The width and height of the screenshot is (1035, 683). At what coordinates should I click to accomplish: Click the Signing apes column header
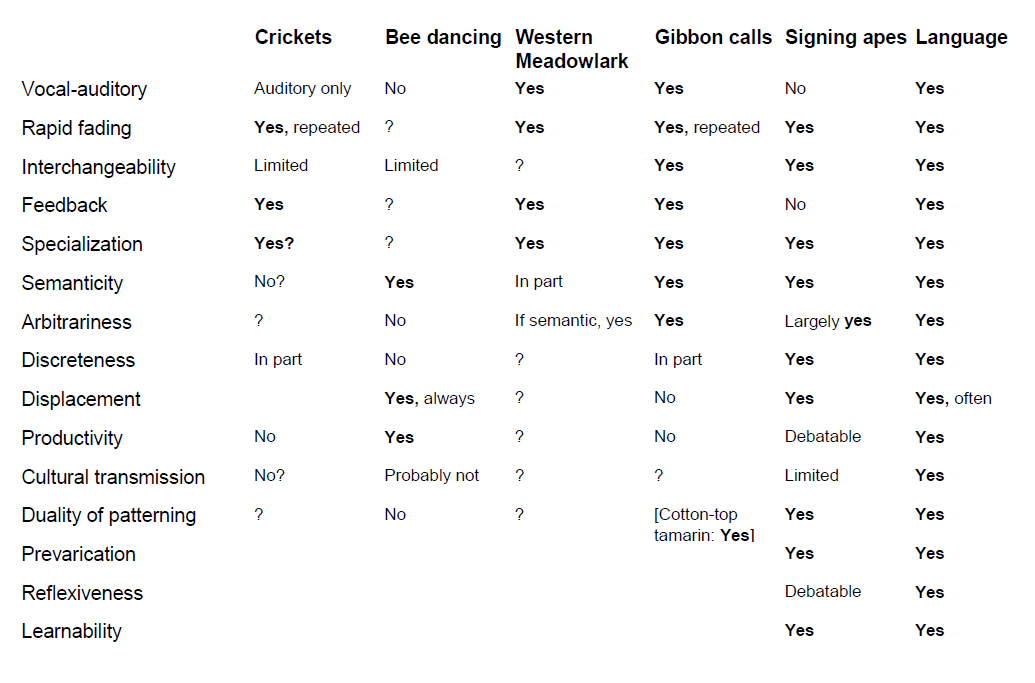tap(846, 38)
